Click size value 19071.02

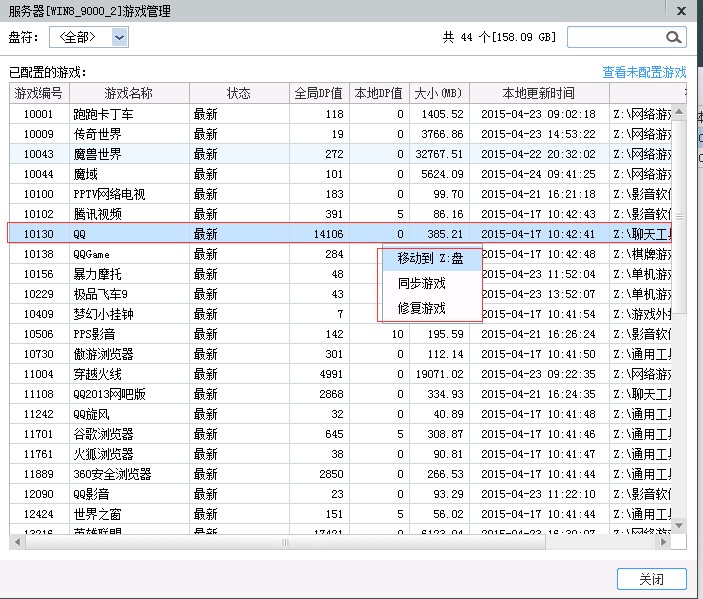click(x=439, y=374)
